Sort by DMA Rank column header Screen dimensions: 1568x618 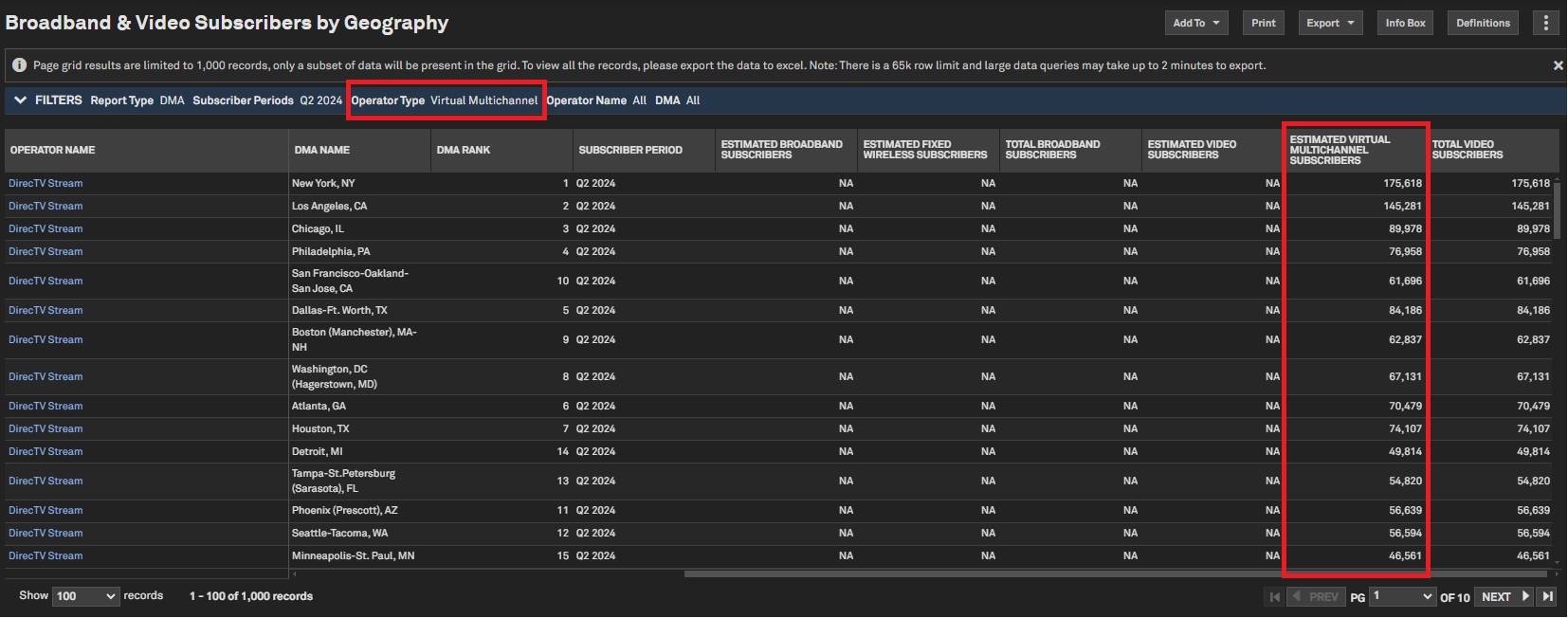[464, 150]
